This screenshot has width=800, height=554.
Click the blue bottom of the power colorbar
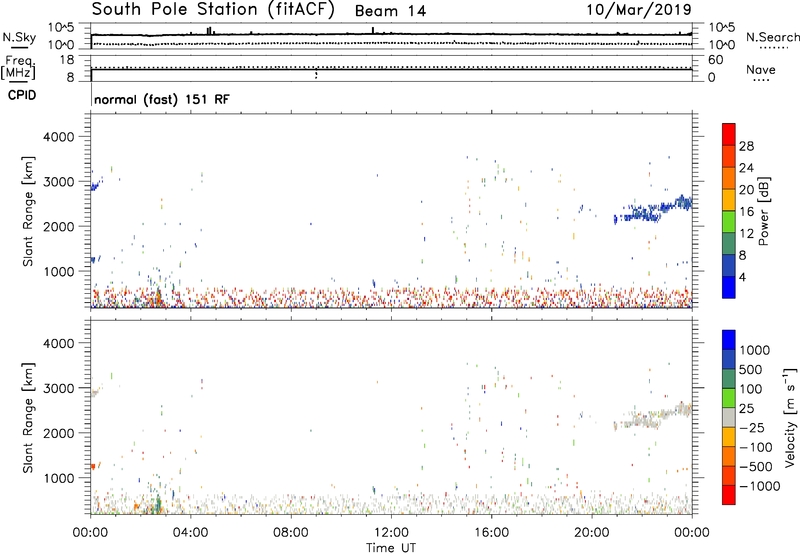coord(729,287)
